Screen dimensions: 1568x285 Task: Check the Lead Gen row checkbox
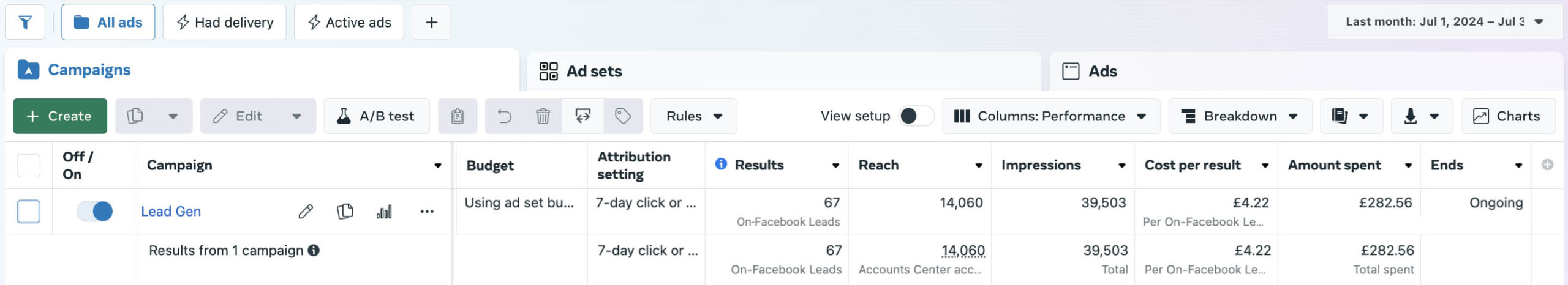(x=29, y=212)
